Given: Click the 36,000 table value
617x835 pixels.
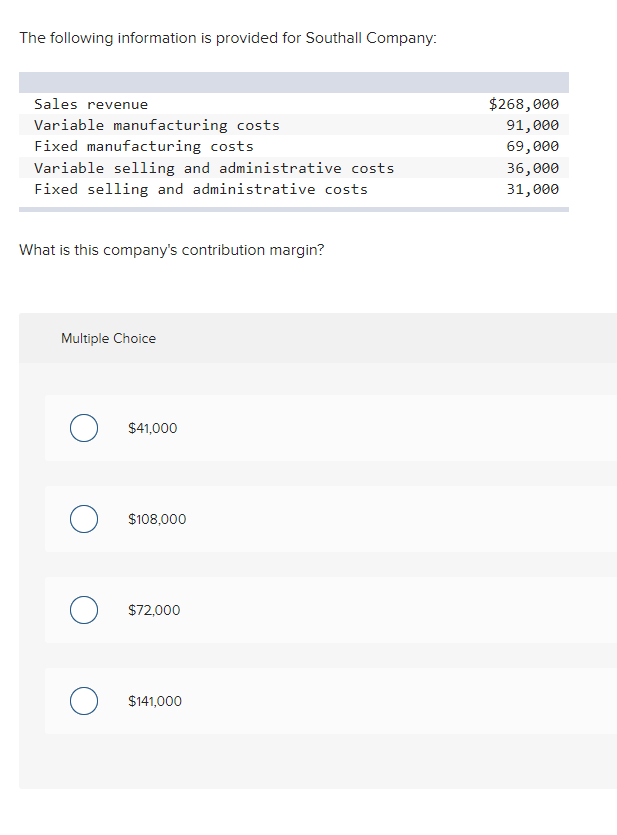Looking at the screenshot, I should [x=533, y=168].
